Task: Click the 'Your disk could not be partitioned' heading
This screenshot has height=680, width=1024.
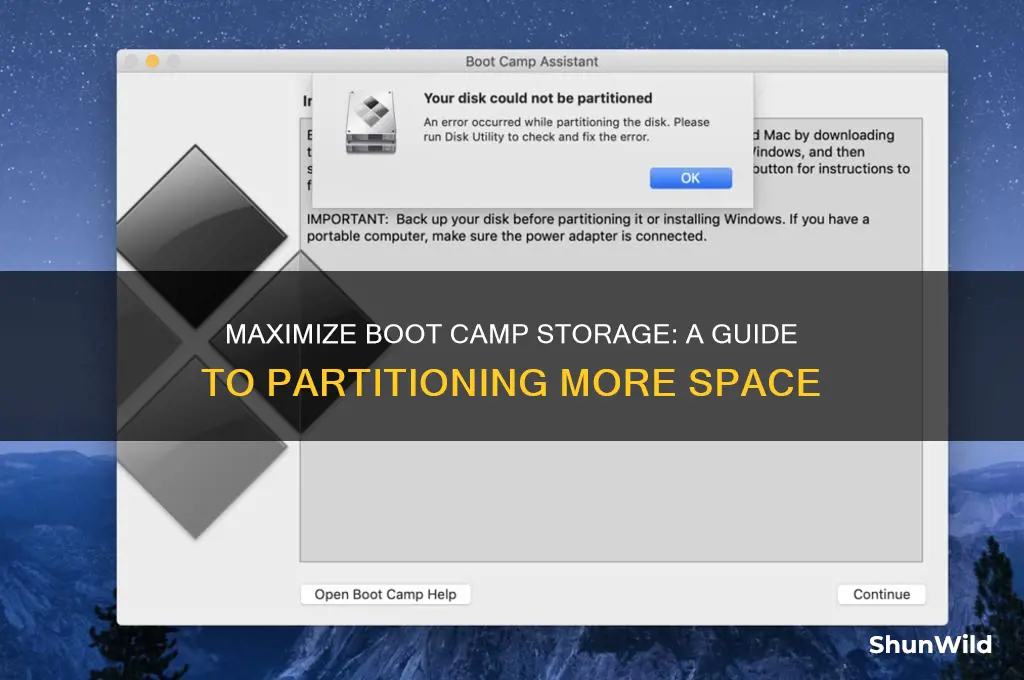Action: point(537,98)
